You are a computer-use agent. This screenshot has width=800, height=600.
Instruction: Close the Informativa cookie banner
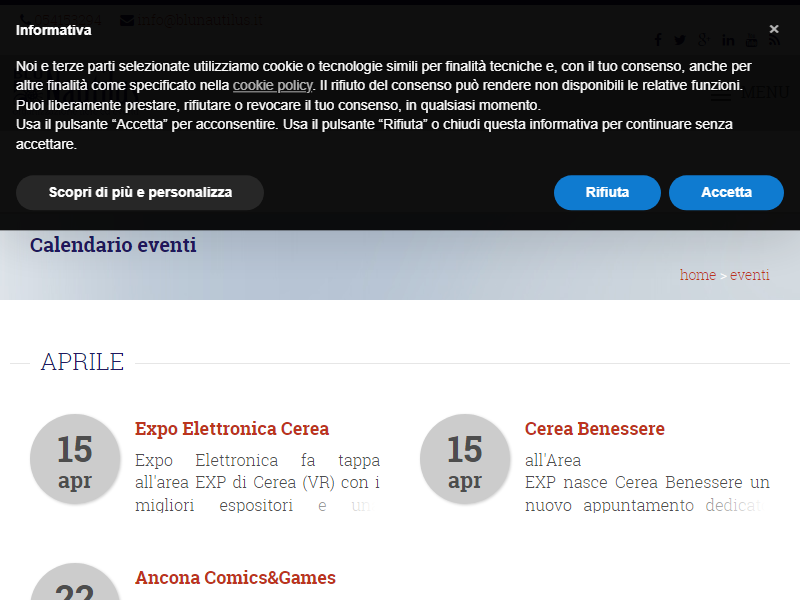pyautogui.click(x=774, y=29)
